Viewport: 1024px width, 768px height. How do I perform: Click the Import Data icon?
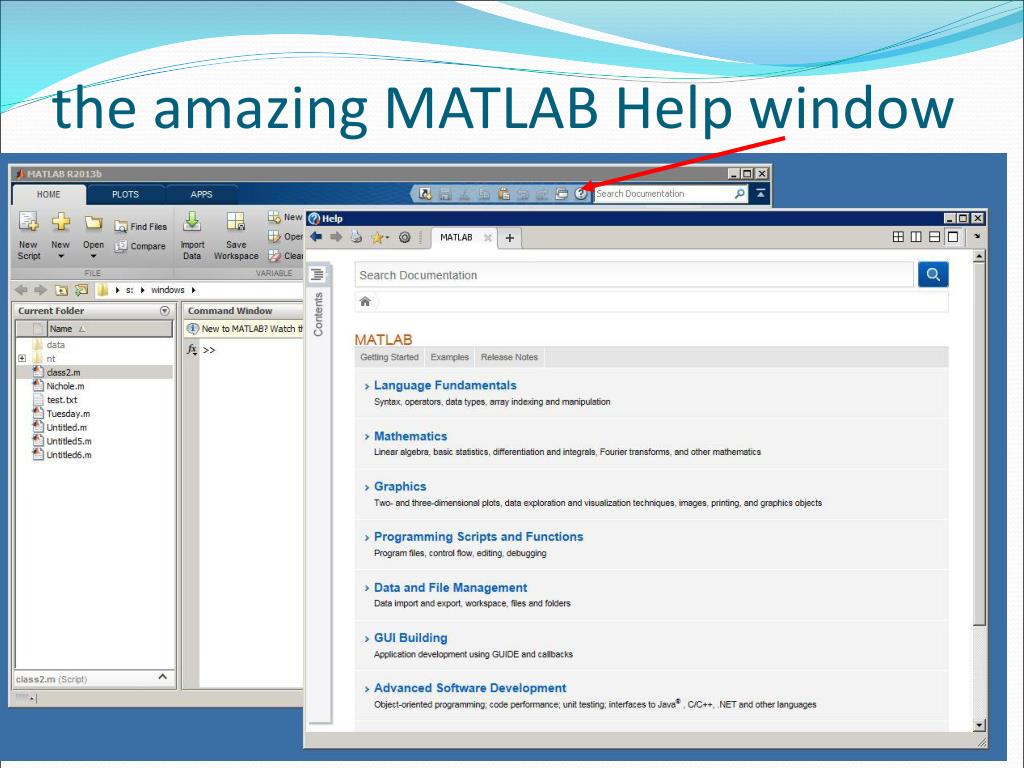pos(192,222)
